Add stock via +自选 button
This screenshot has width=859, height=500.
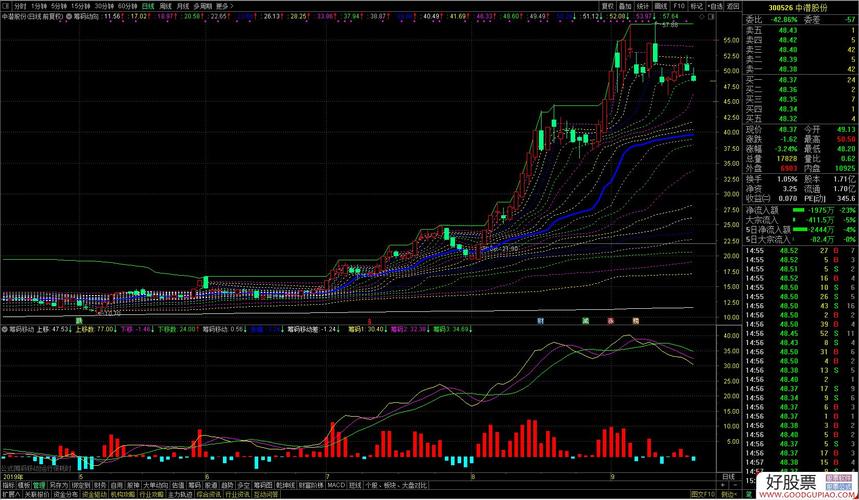pyautogui.click(x=715, y=6)
